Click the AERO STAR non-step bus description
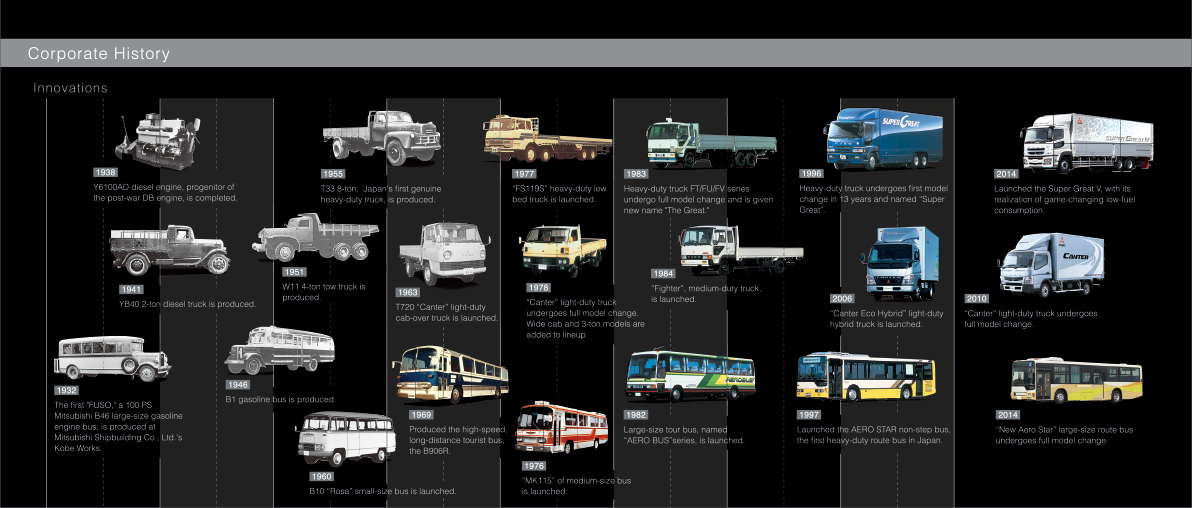This screenshot has width=1192, height=508. [x=873, y=434]
